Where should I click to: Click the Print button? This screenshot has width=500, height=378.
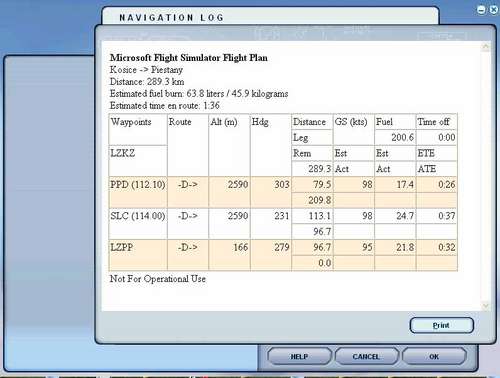[x=441, y=325]
